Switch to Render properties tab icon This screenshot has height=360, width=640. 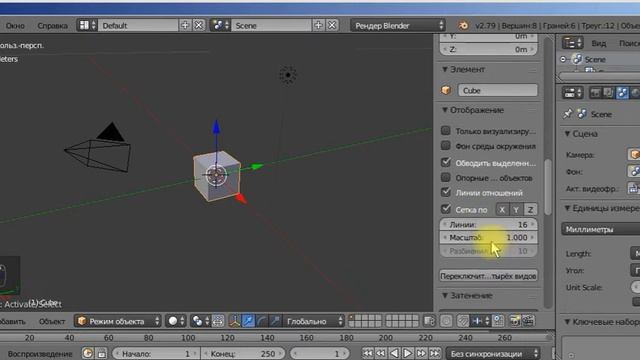595,93
